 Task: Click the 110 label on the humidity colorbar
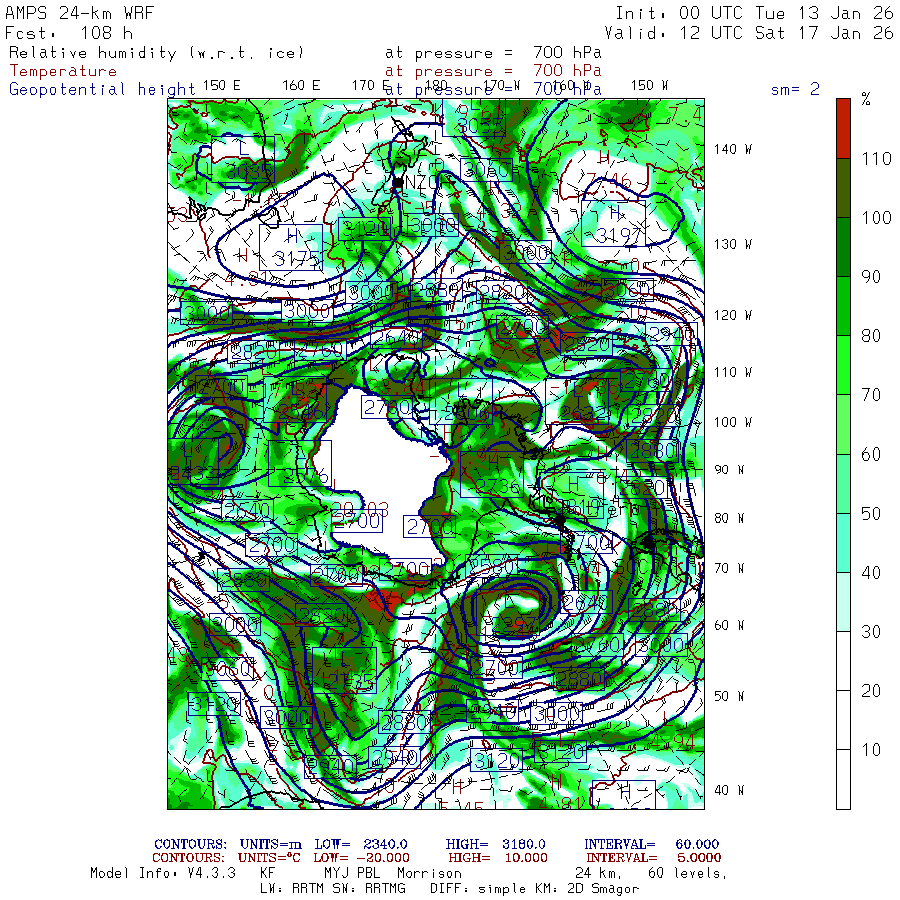click(x=871, y=159)
